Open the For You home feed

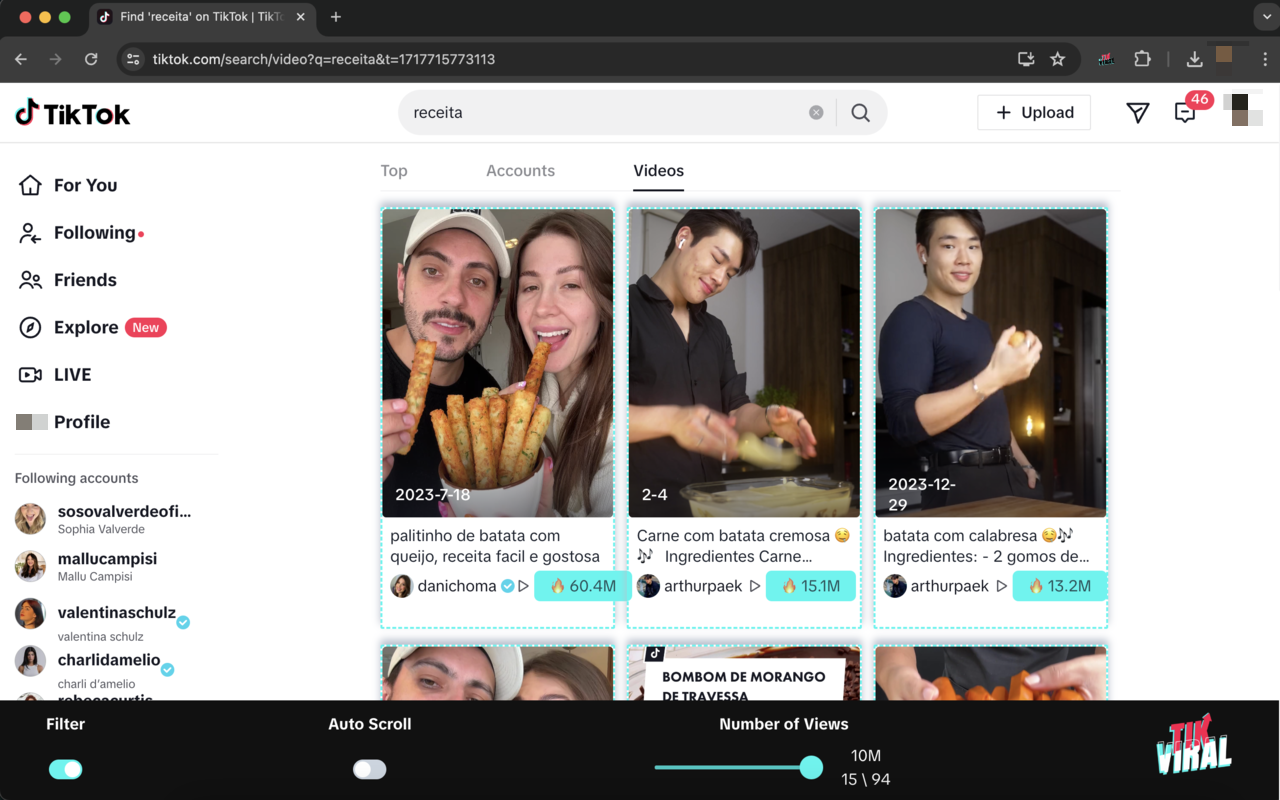pos(85,185)
